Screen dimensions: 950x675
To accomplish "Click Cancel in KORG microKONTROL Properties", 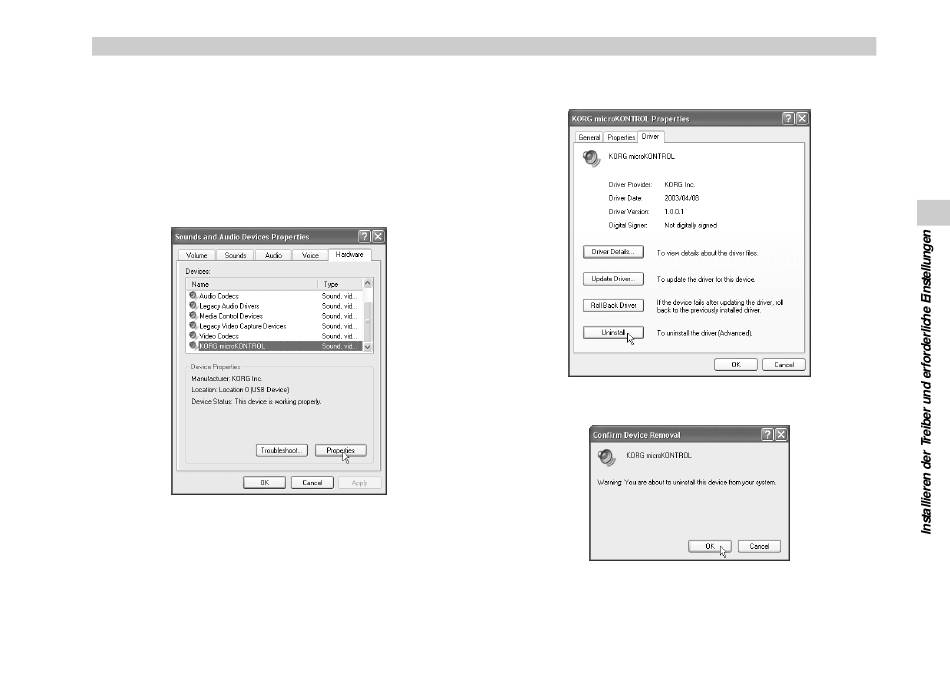I will pyautogui.click(x=783, y=364).
